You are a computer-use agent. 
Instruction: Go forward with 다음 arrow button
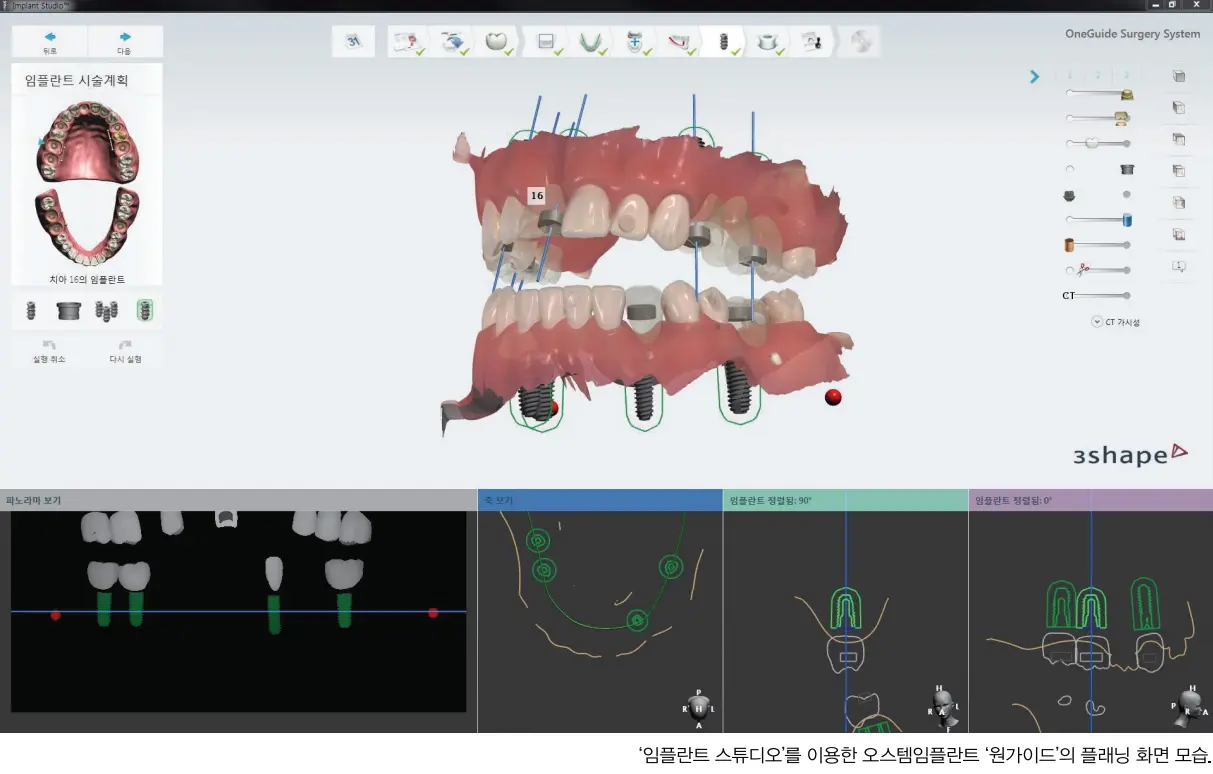coord(125,42)
